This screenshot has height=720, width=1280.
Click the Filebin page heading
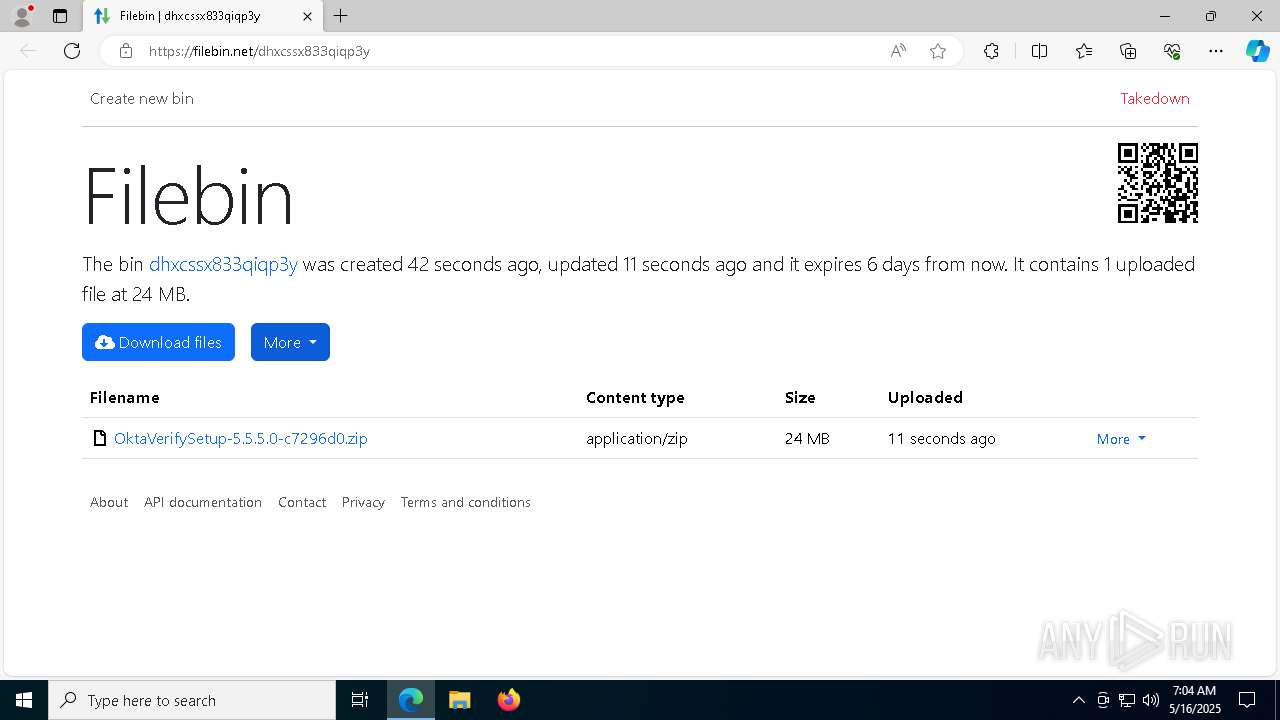pos(188,196)
